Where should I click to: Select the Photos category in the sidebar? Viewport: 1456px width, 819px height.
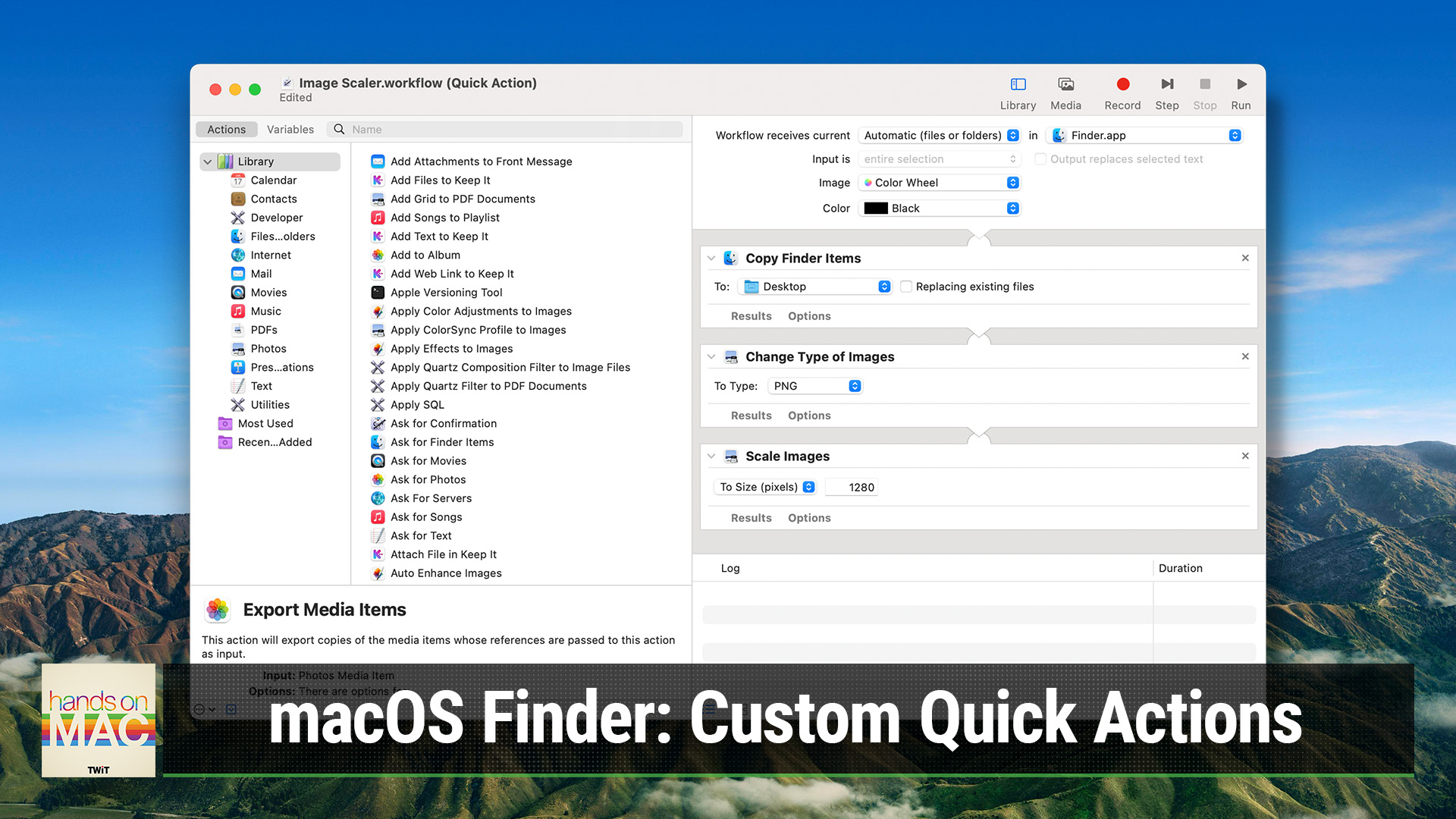pos(269,348)
